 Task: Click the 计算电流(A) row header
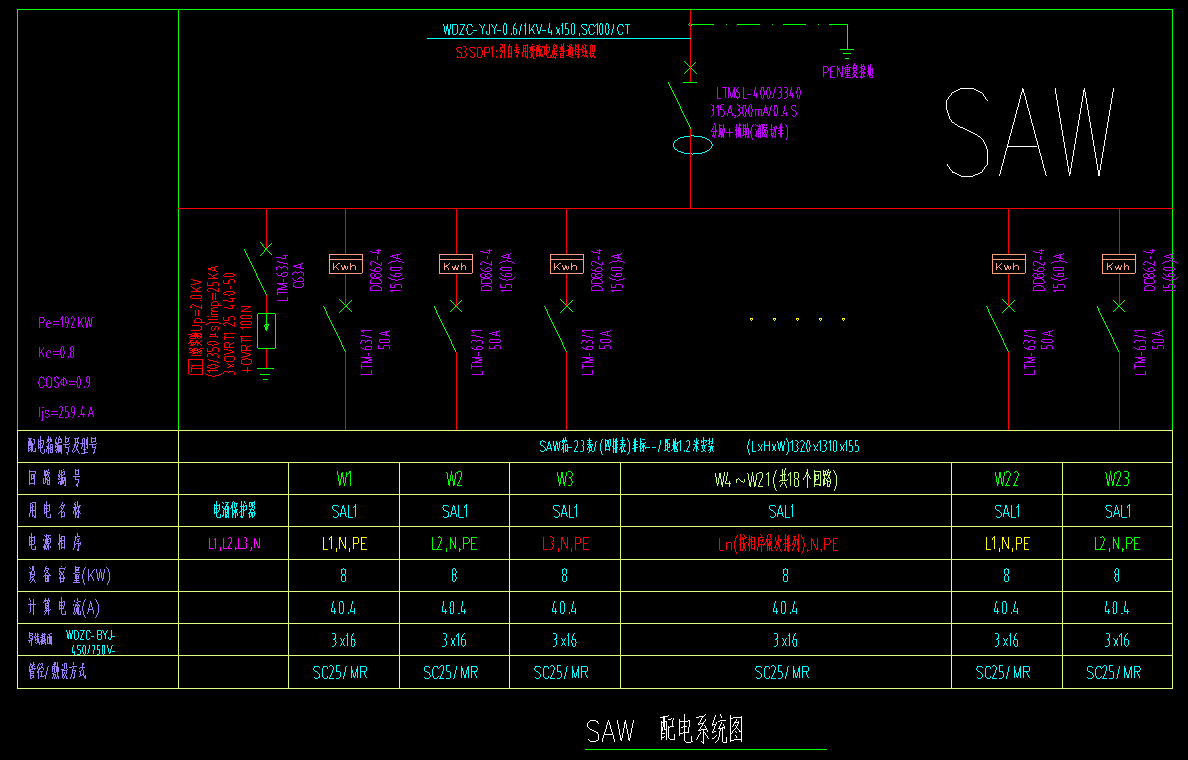(64, 608)
